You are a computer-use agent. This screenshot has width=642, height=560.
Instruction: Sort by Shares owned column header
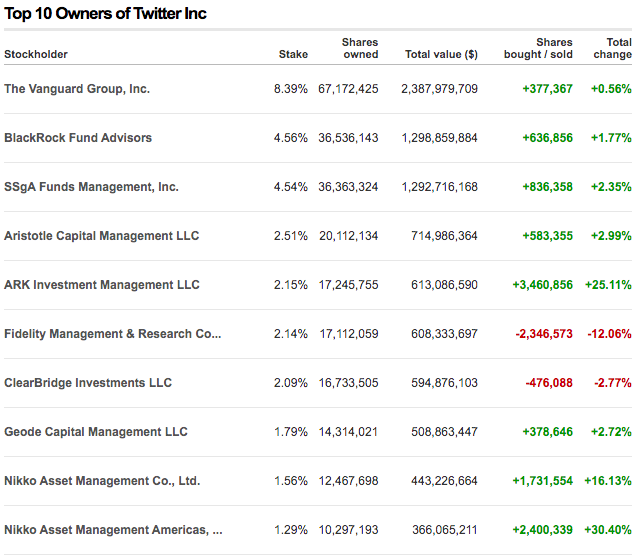tap(359, 48)
